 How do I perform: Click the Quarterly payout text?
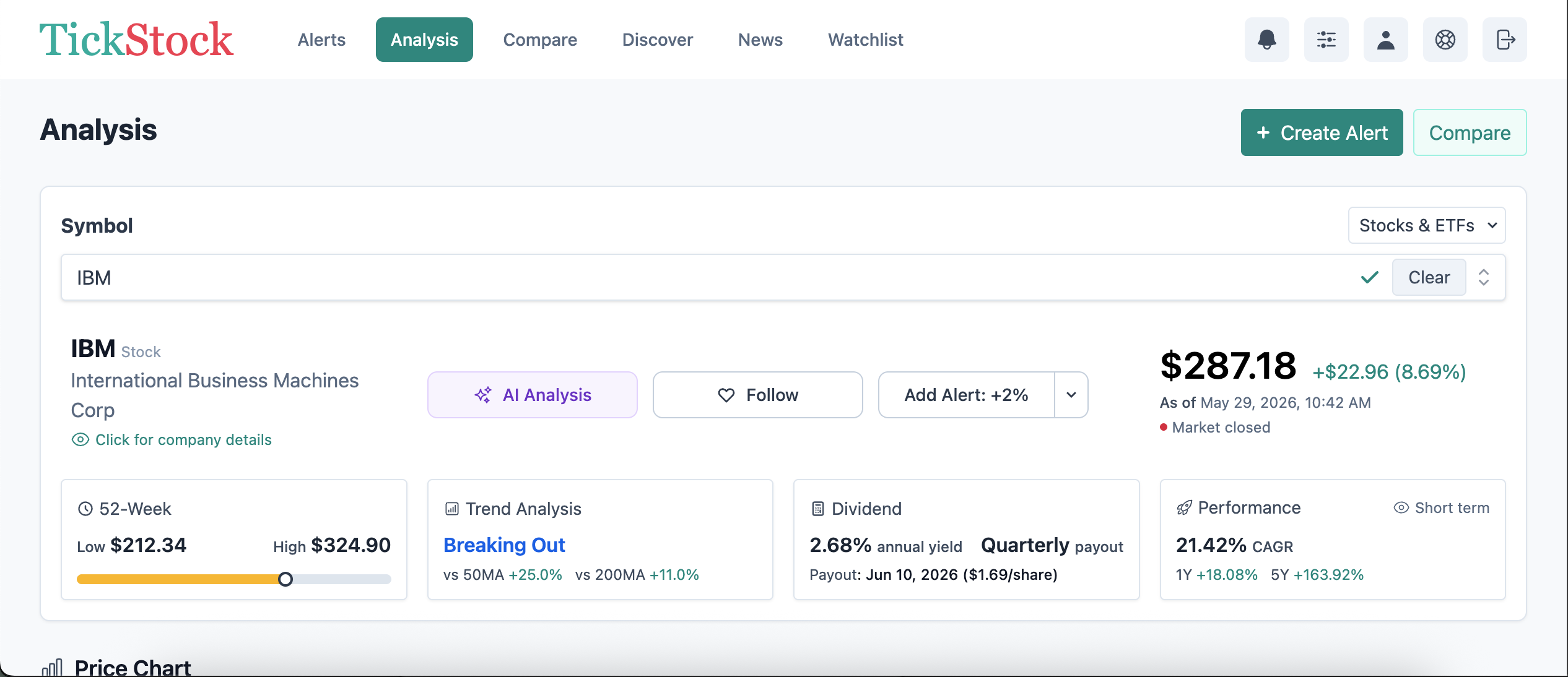coord(1052,545)
